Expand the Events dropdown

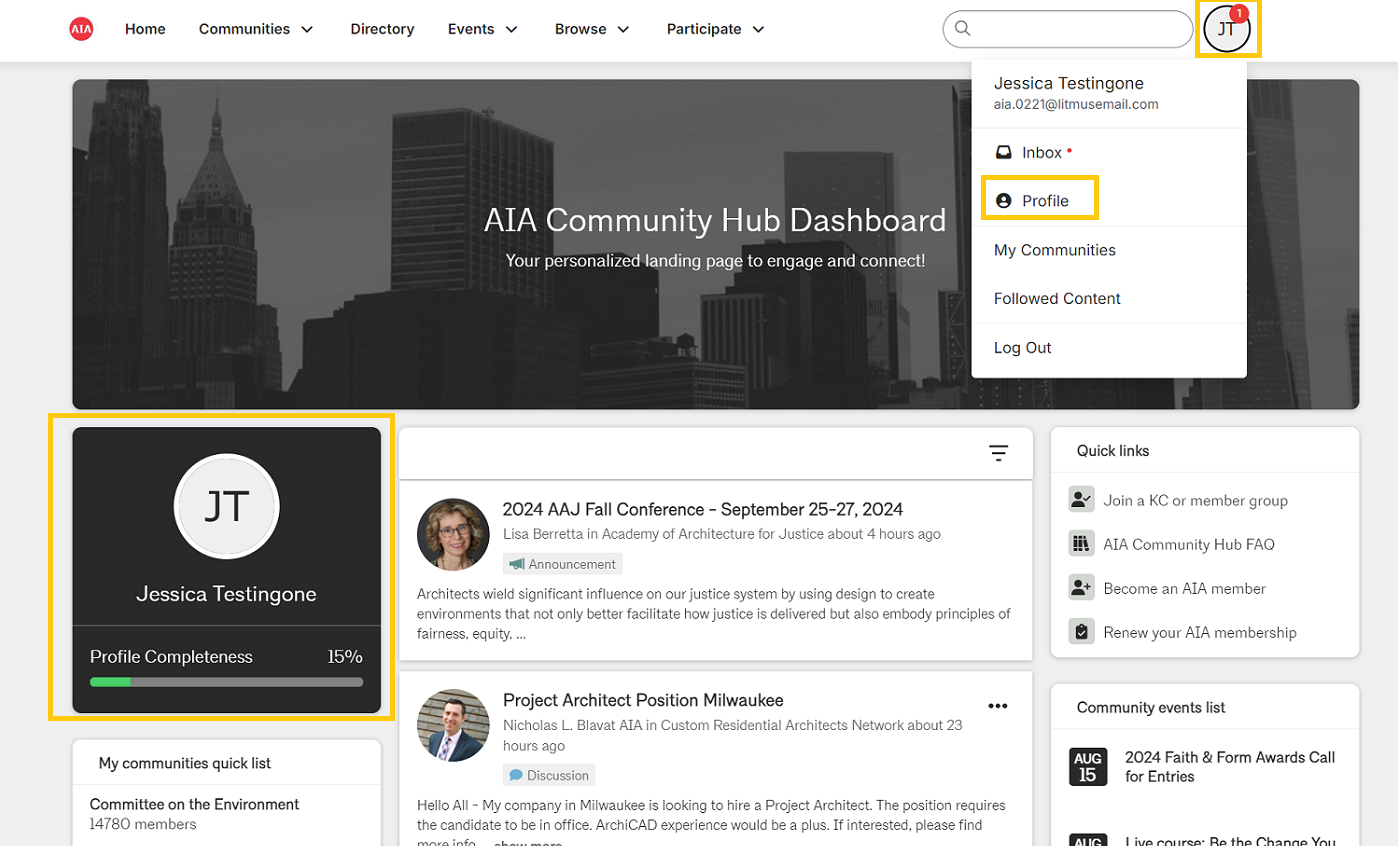click(x=483, y=29)
